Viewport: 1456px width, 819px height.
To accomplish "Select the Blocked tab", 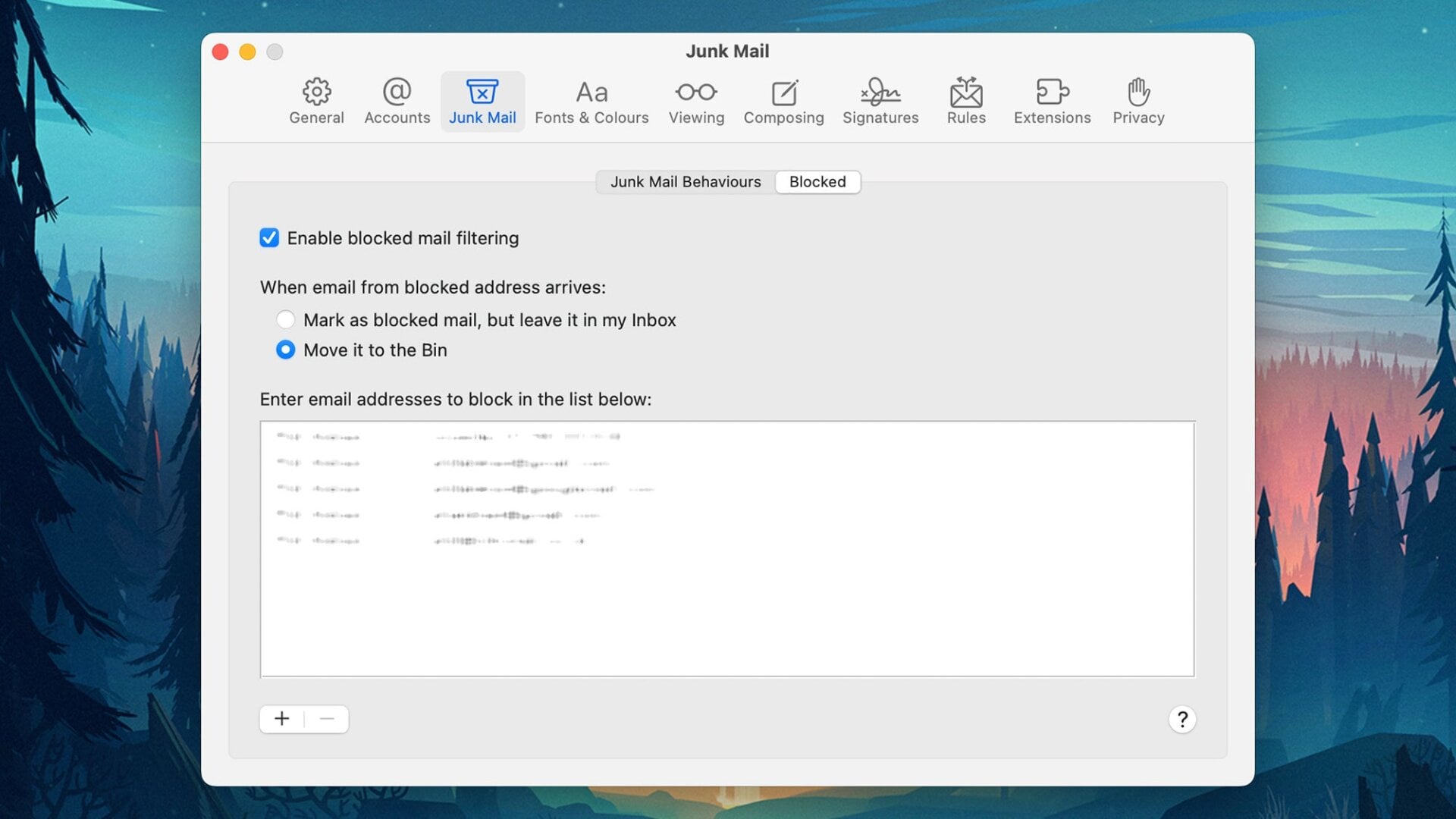I will pyautogui.click(x=817, y=182).
